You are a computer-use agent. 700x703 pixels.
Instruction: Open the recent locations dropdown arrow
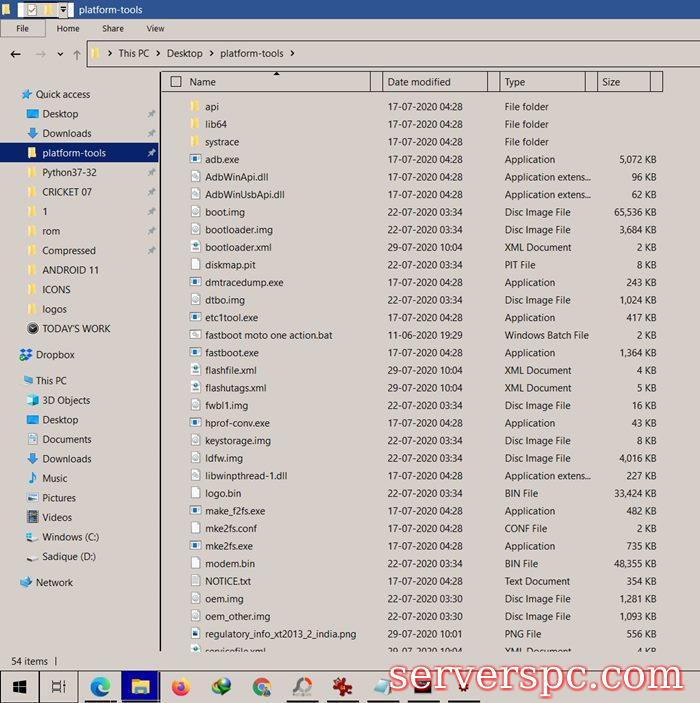tap(59, 54)
